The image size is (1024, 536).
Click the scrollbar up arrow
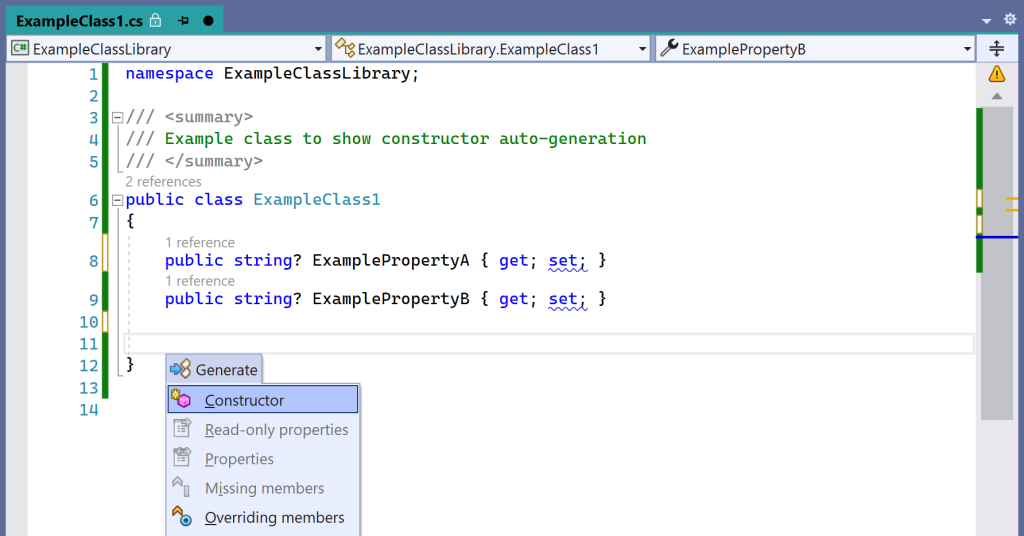tap(997, 96)
